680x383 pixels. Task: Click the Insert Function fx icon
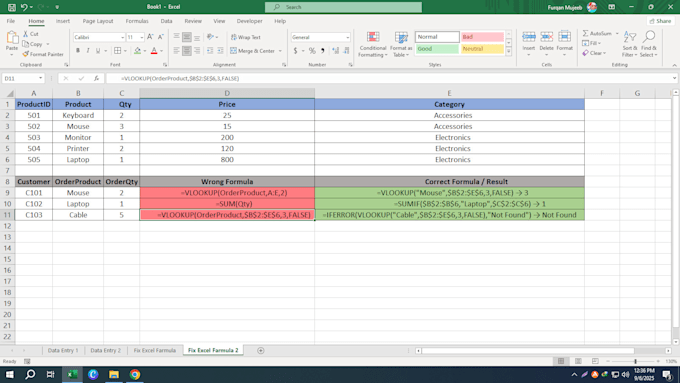tap(96, 78)
